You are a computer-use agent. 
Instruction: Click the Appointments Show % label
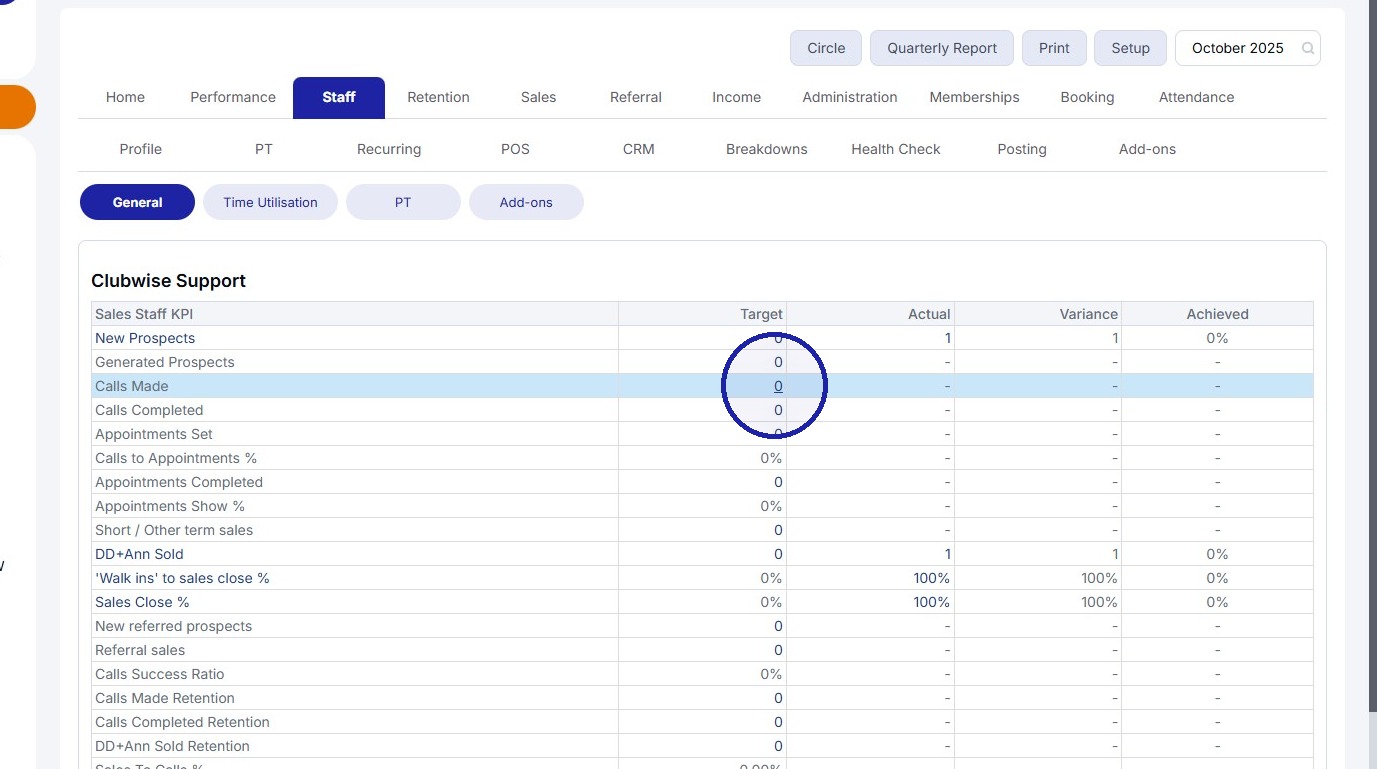170,506
